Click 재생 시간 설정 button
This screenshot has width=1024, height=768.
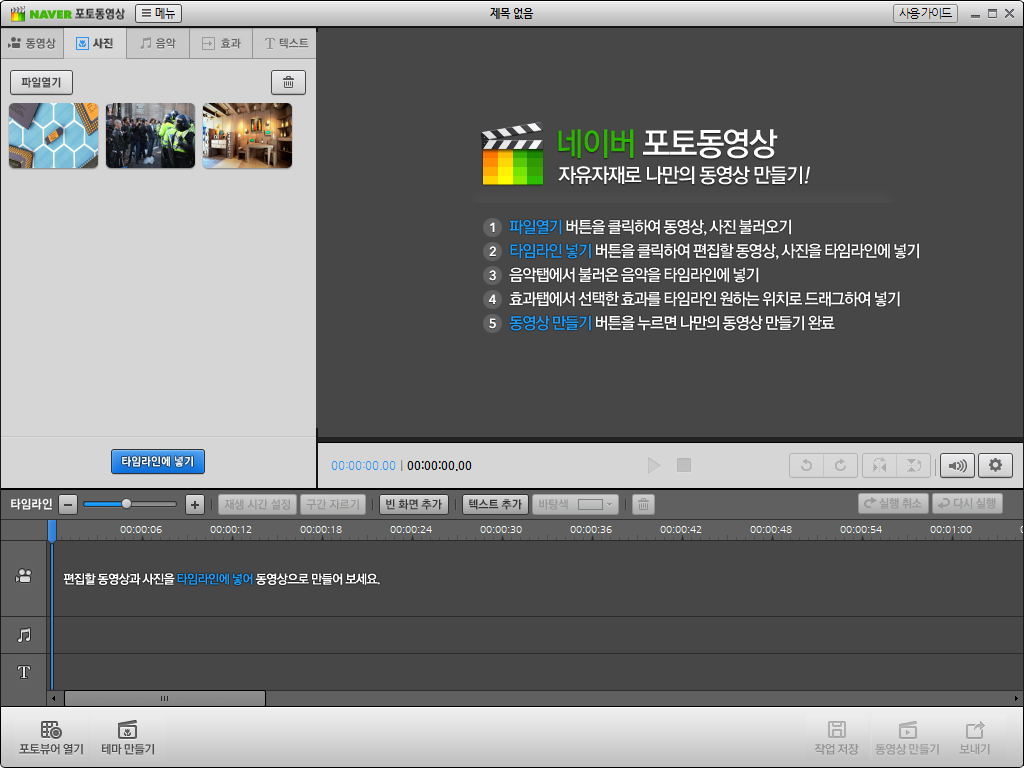pos(257,504)
